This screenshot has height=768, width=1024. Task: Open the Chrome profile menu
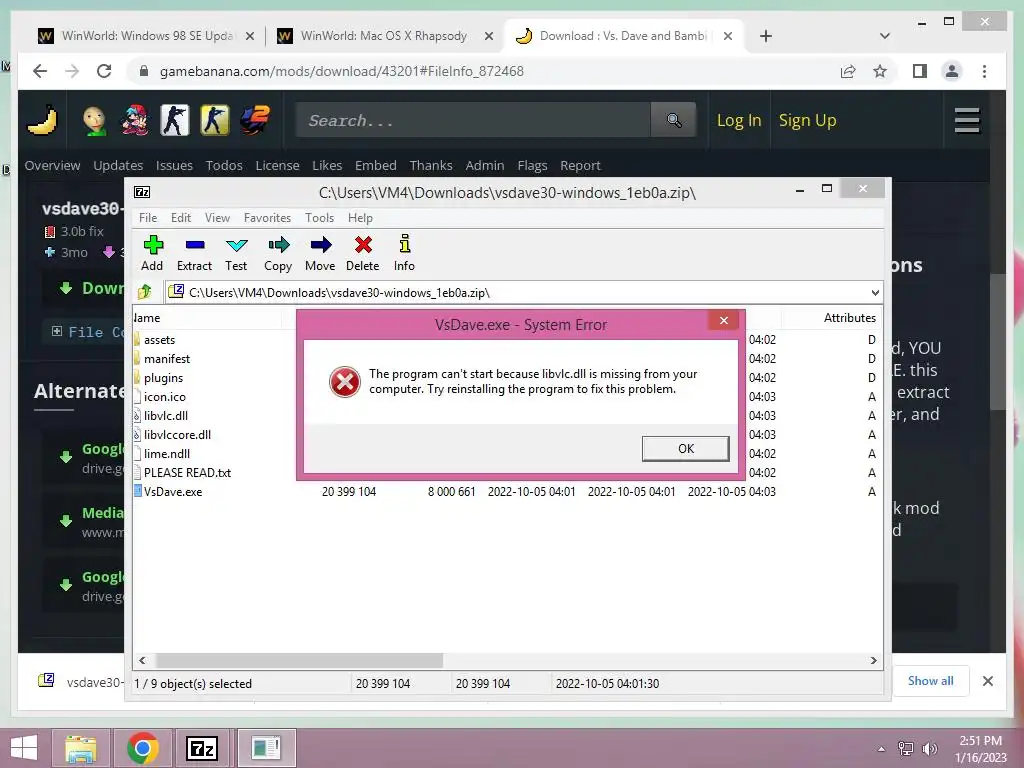click(952, 71)
